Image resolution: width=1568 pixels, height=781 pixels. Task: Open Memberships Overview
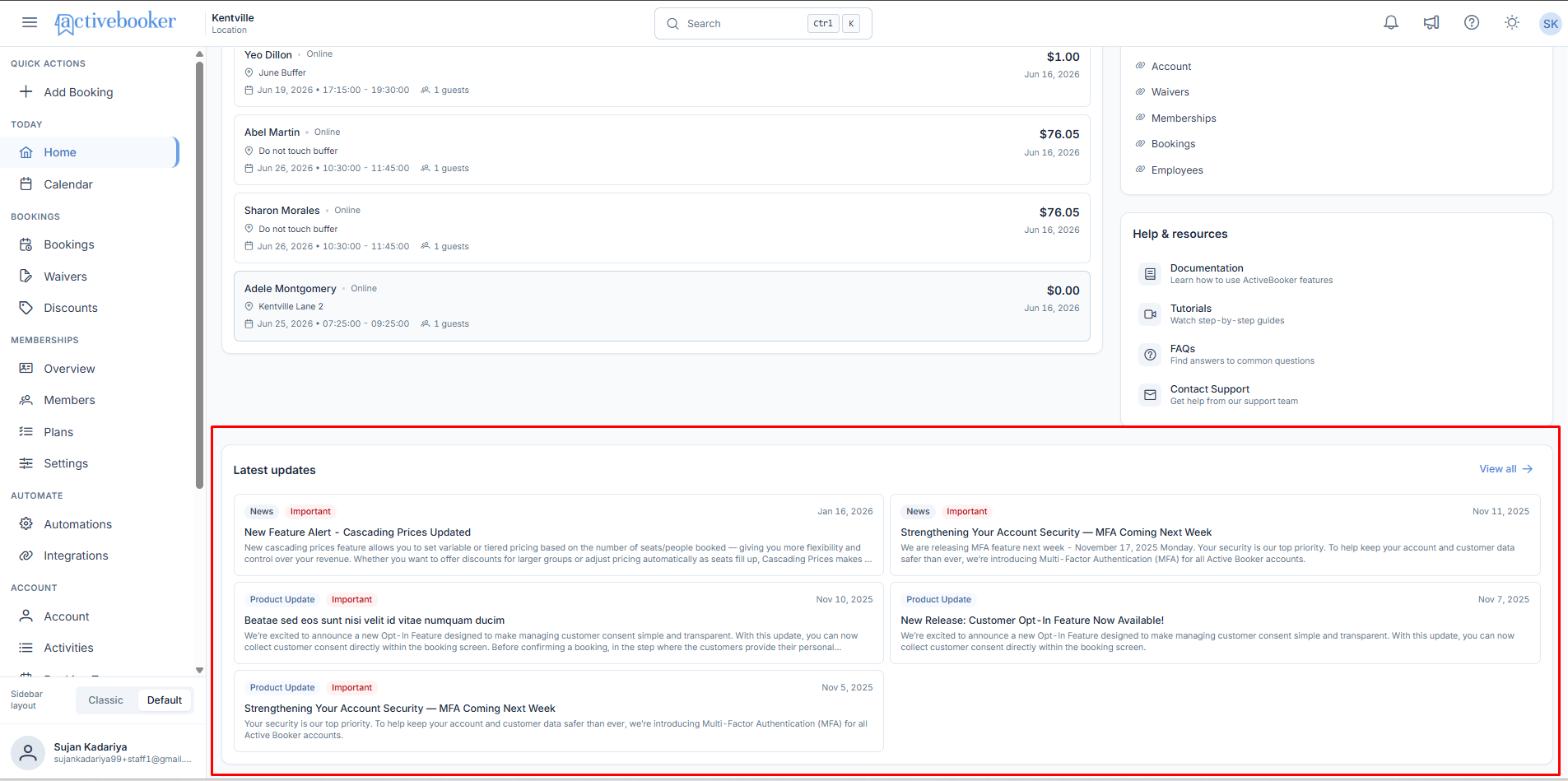[89, 369]
